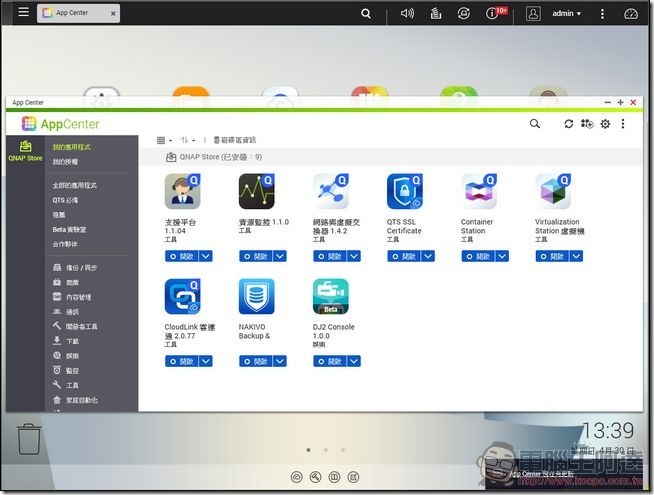Click the 網路與虛擬交換器 app icon
Viewport: 654px width, 495px height.
(x=331, y=191)
